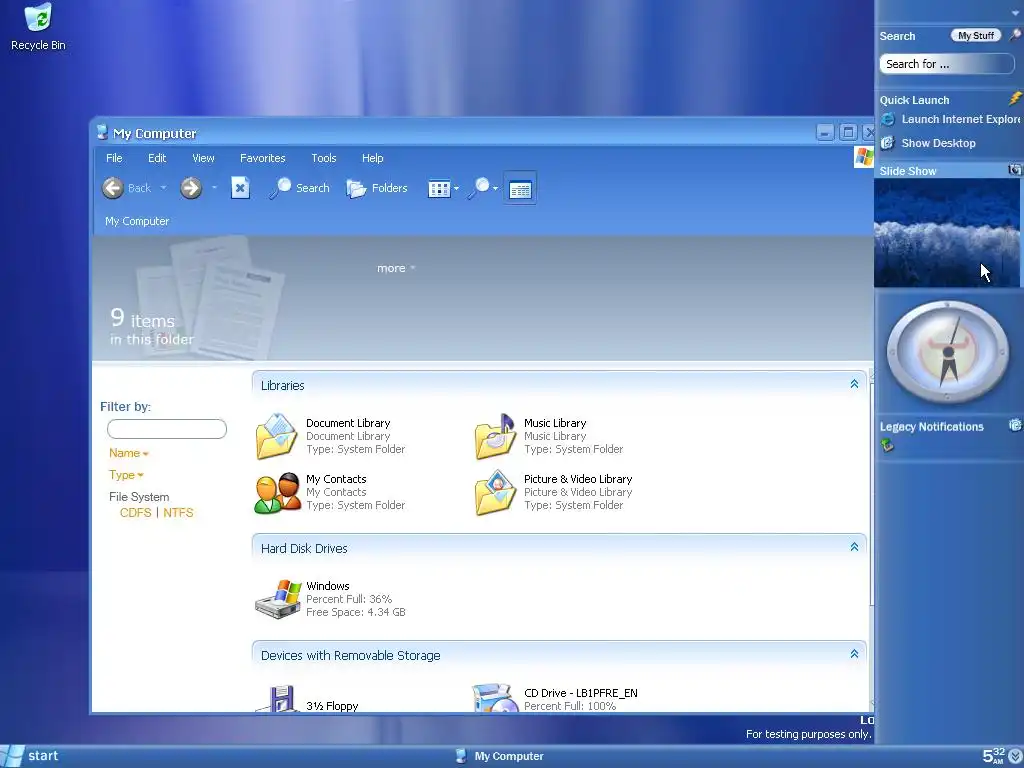
Task: Toggle the preview pane toolbar icon
Action: coord(520,188)
